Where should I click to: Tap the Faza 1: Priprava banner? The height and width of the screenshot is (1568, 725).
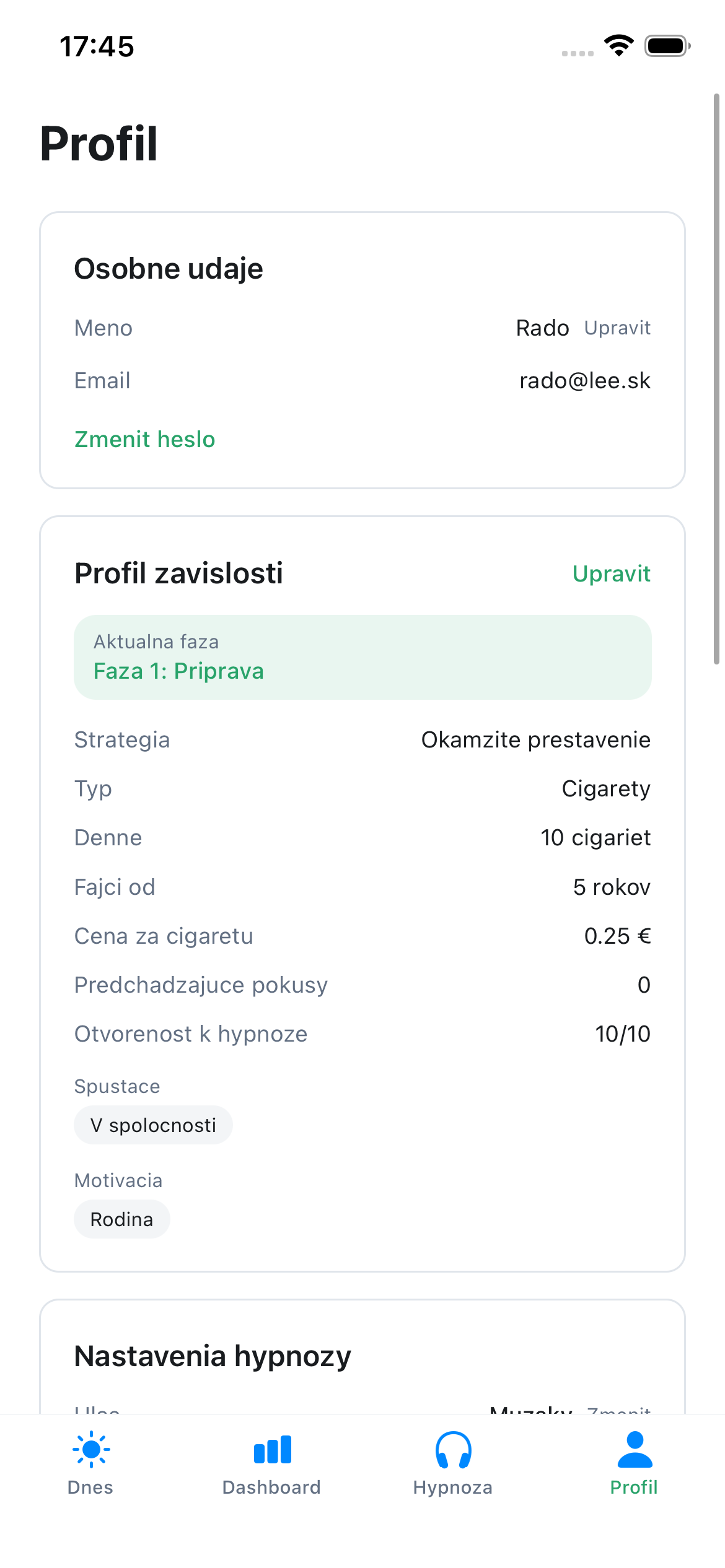point(362,657)
